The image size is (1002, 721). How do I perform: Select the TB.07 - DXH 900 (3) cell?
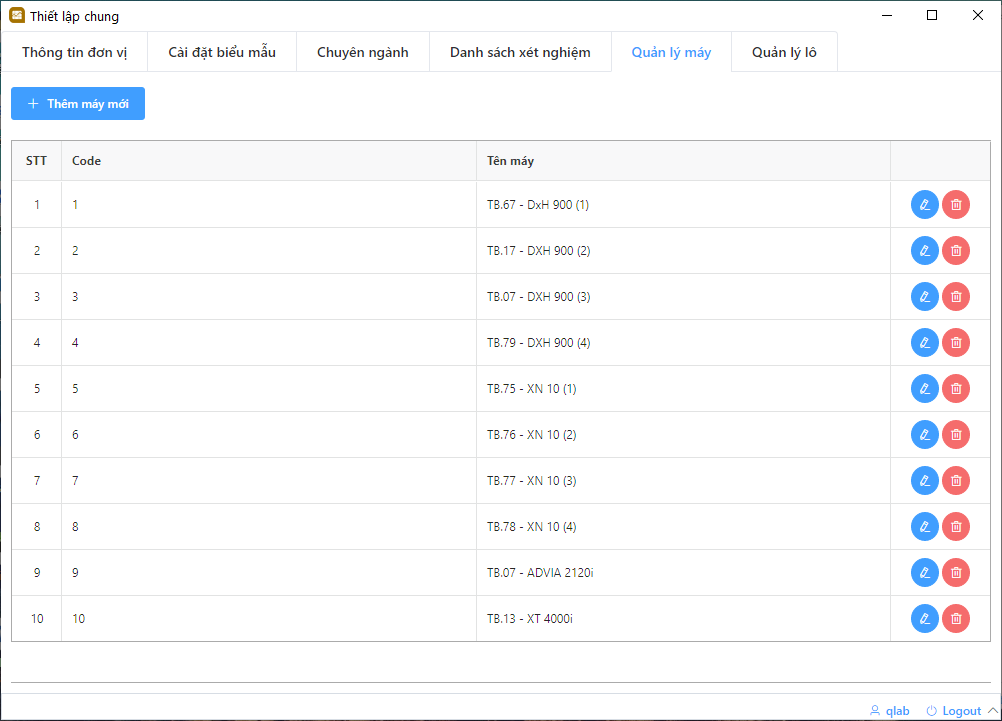pyautogui.click(x=683, y=297)
